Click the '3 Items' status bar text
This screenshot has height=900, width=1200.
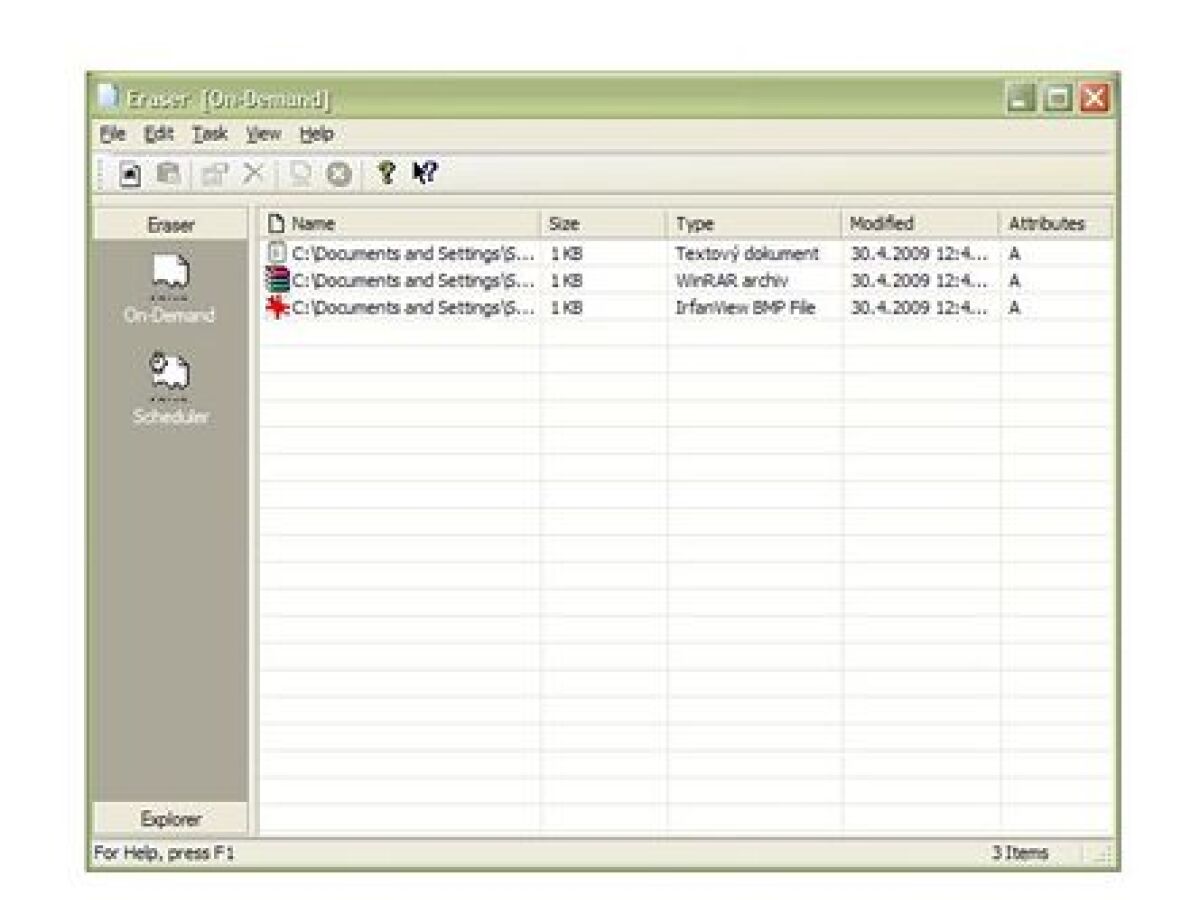click(1019, 853)
